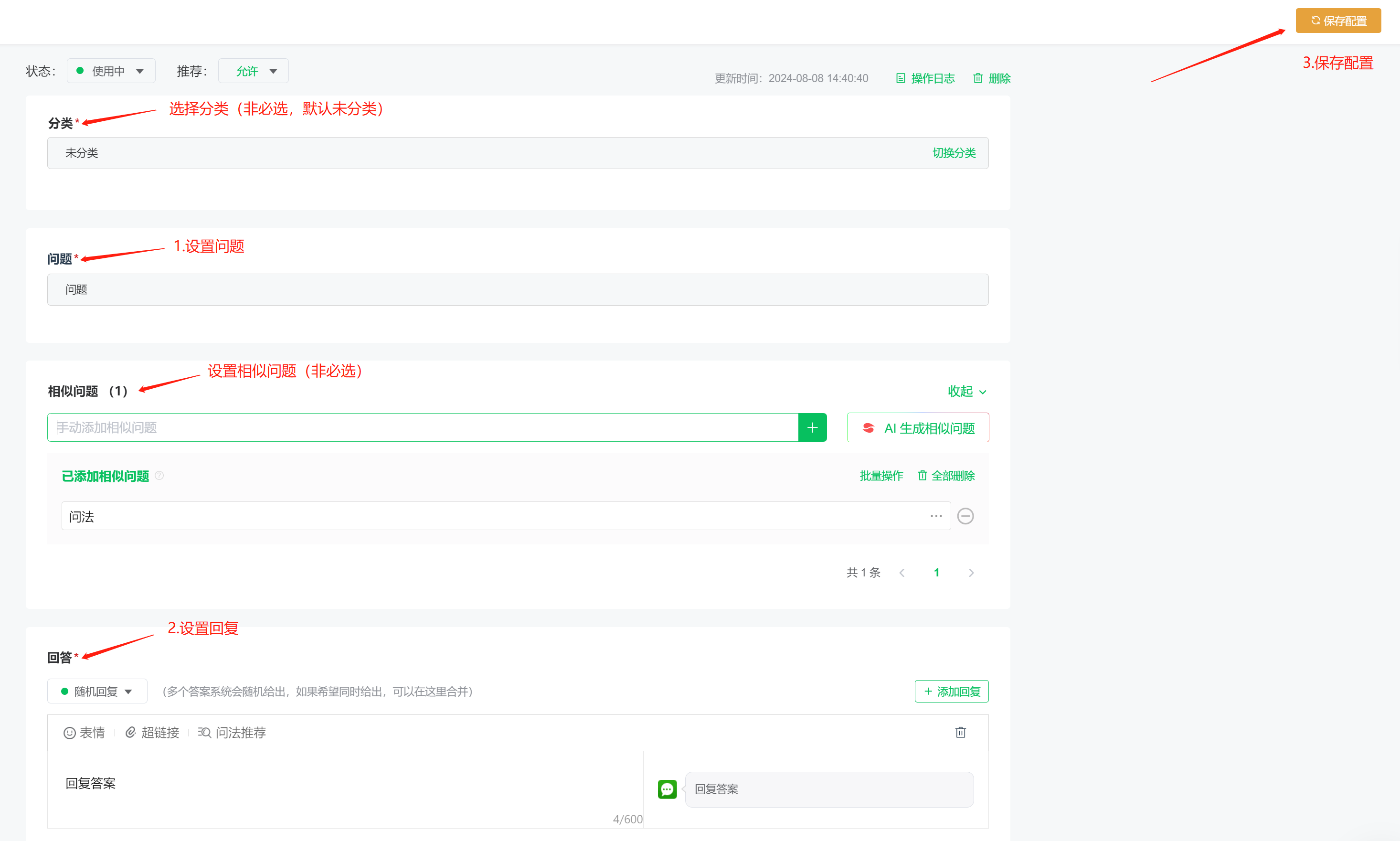Open 问法推荐 search icon

pos(204,733)
